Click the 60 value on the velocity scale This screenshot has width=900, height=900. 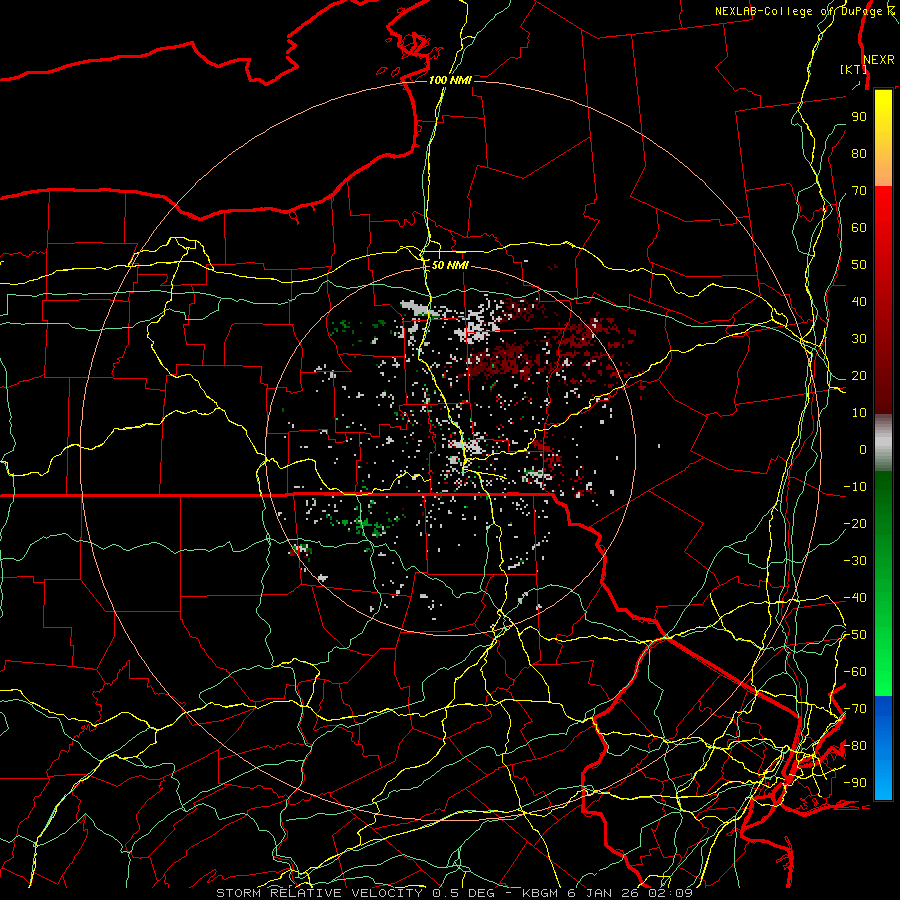click(x=859, y=227)
